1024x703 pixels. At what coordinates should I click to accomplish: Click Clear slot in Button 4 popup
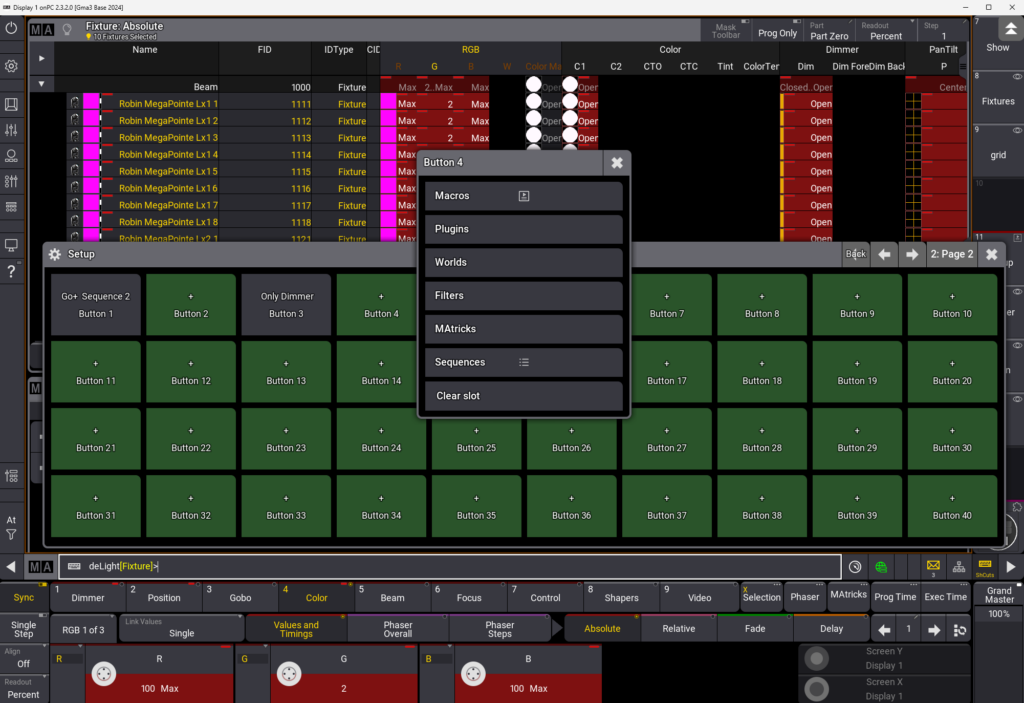523,396
